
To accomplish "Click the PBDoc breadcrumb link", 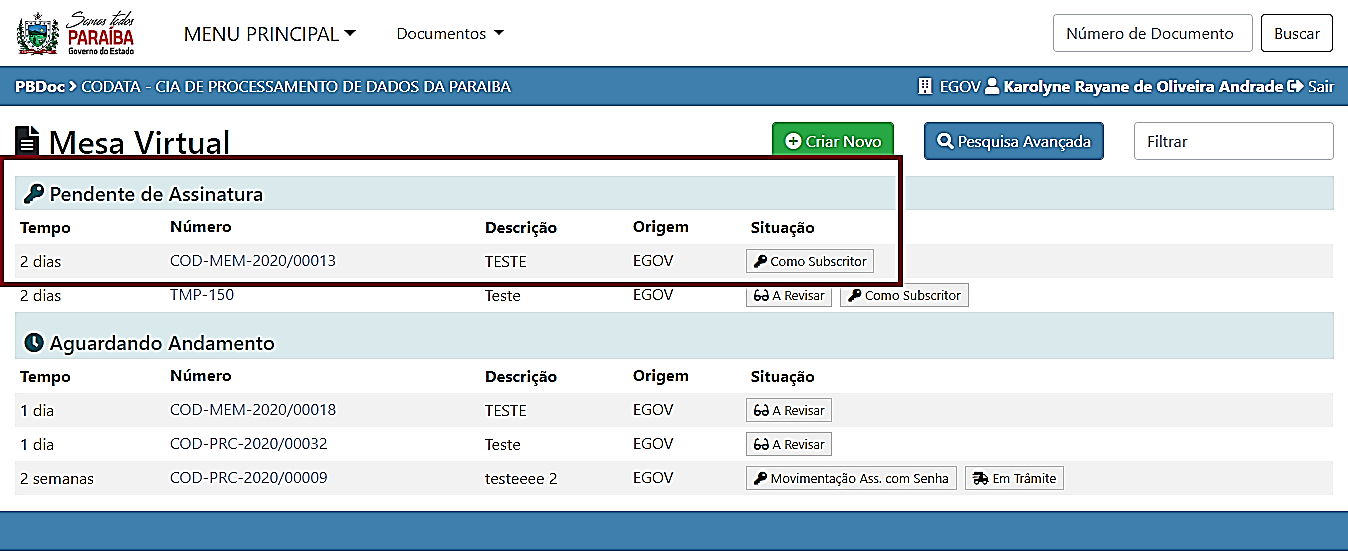I will (40, 87).
